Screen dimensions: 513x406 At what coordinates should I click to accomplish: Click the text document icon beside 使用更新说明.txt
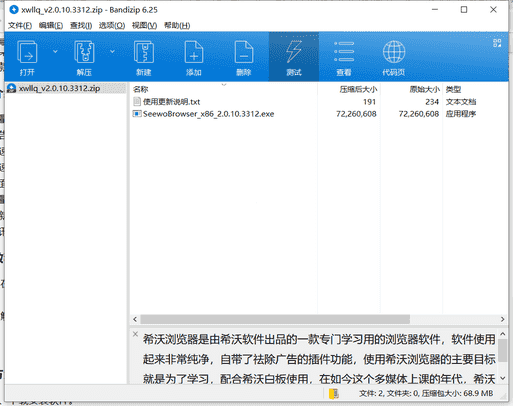click(137, 101)
